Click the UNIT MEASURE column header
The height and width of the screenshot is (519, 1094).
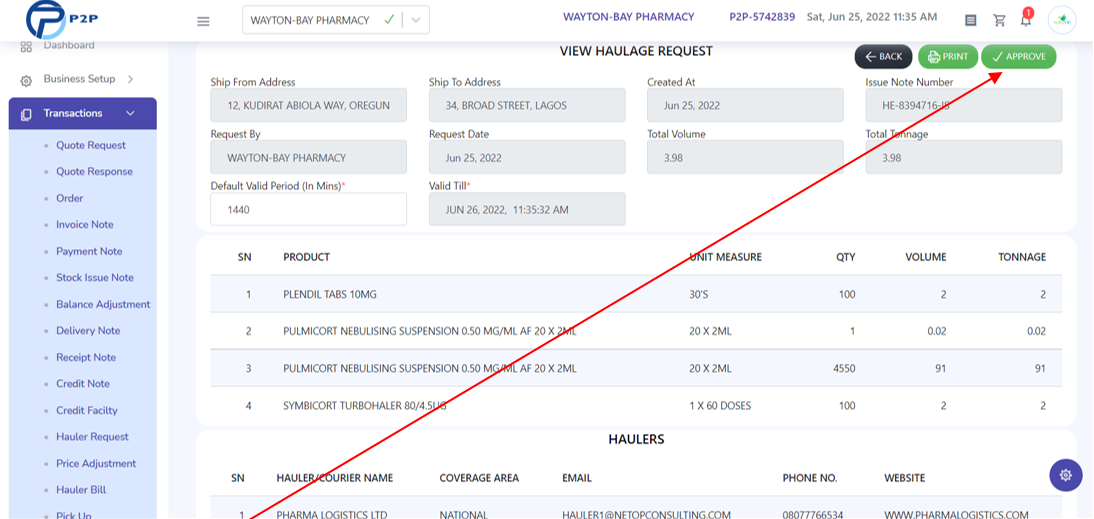[726, 257]
